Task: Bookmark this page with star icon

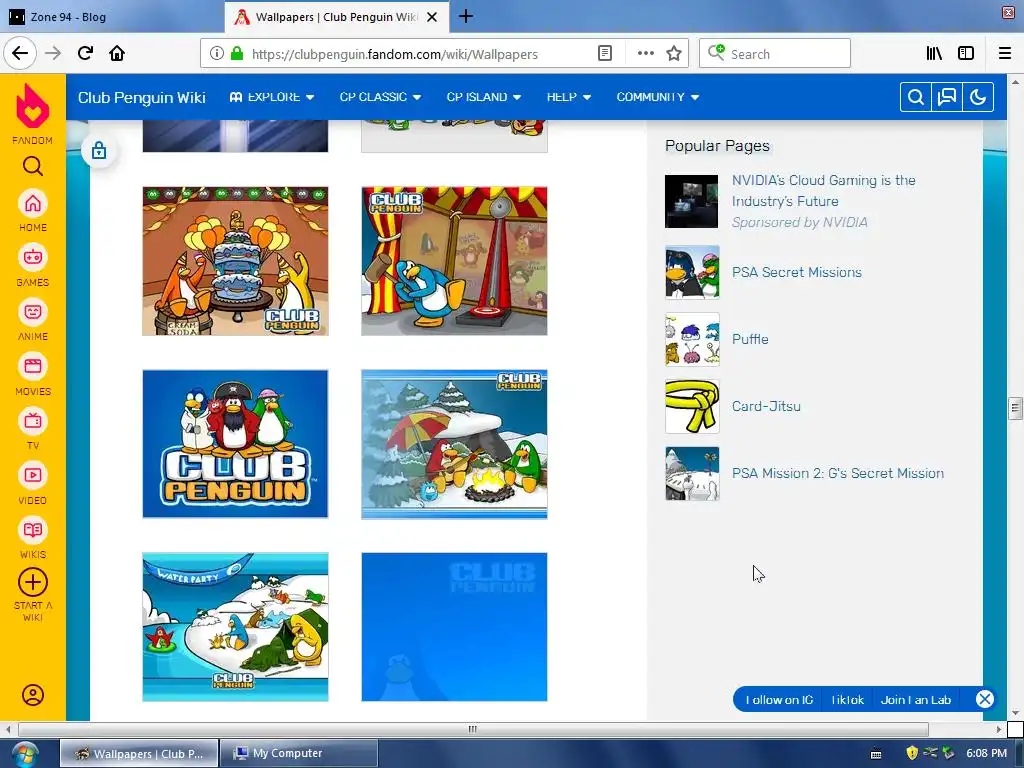Action: tap(674, 54)
